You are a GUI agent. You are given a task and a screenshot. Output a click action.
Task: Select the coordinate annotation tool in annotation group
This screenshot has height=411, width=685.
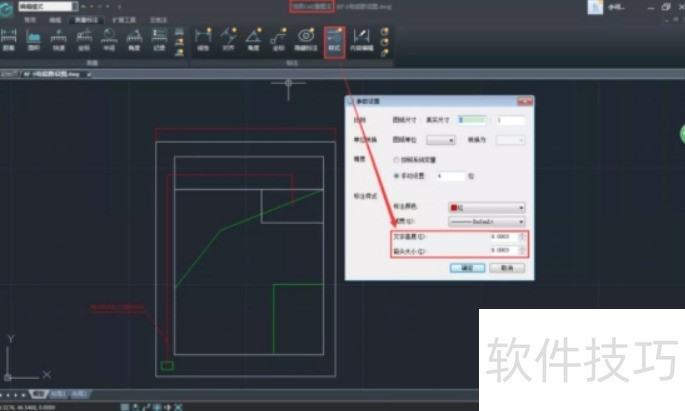tap(278, 39)
